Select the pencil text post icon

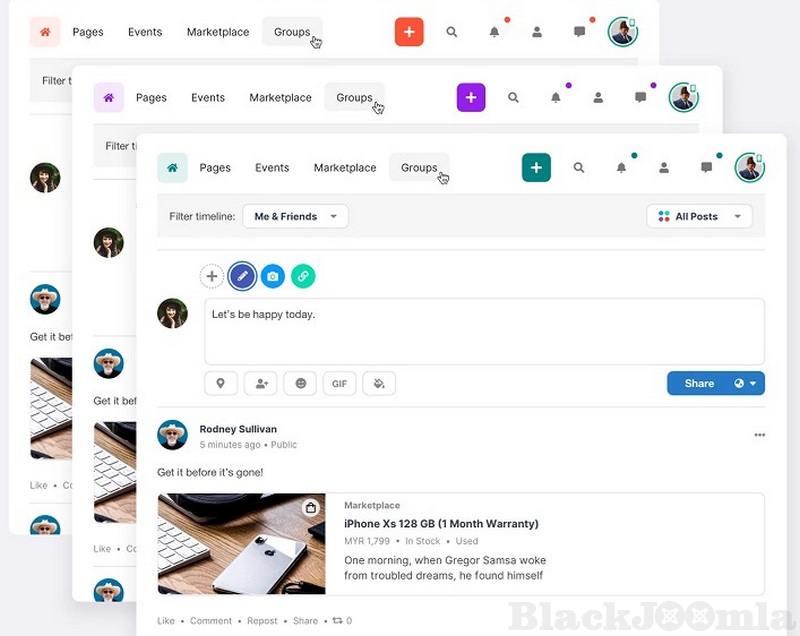coord(241,276)
